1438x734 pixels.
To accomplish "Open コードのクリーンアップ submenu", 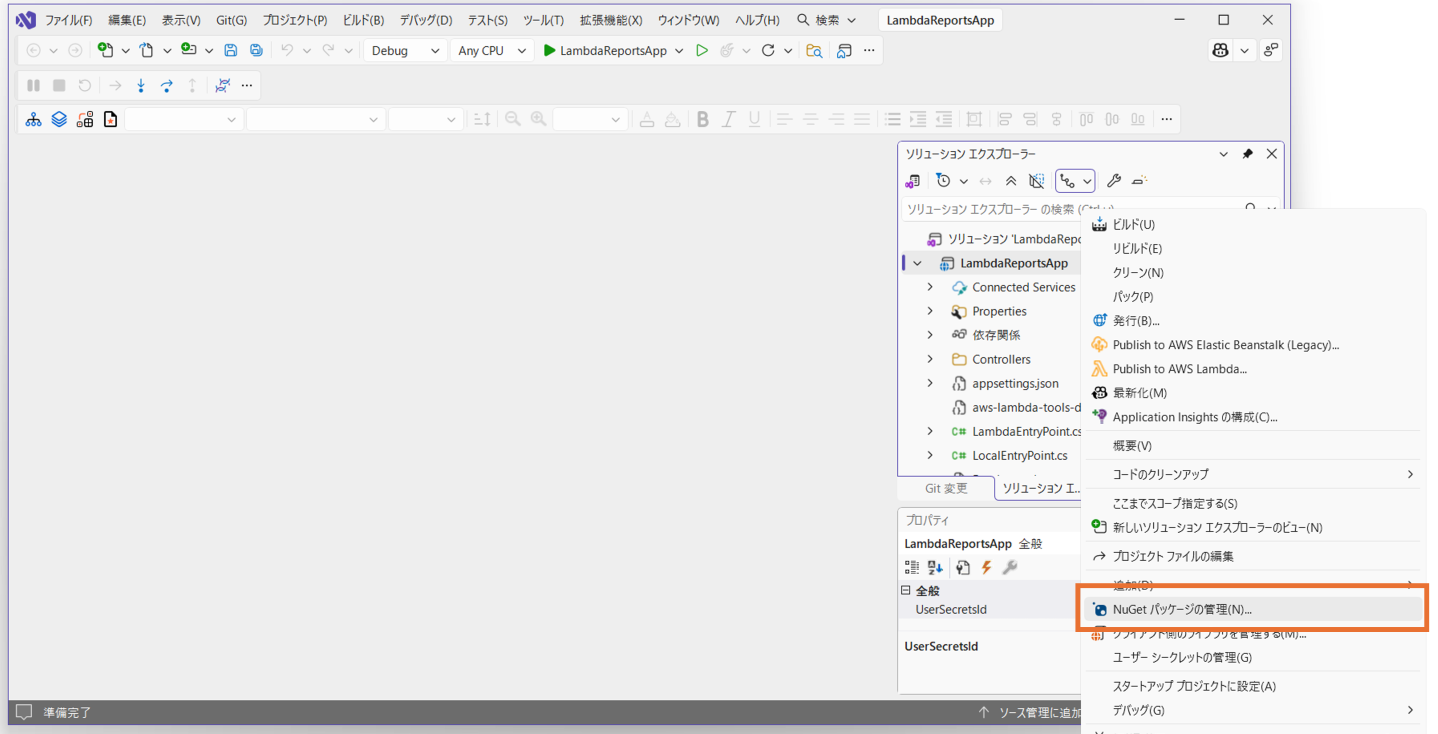I will pyautogui.click(x=1252, y=474).
